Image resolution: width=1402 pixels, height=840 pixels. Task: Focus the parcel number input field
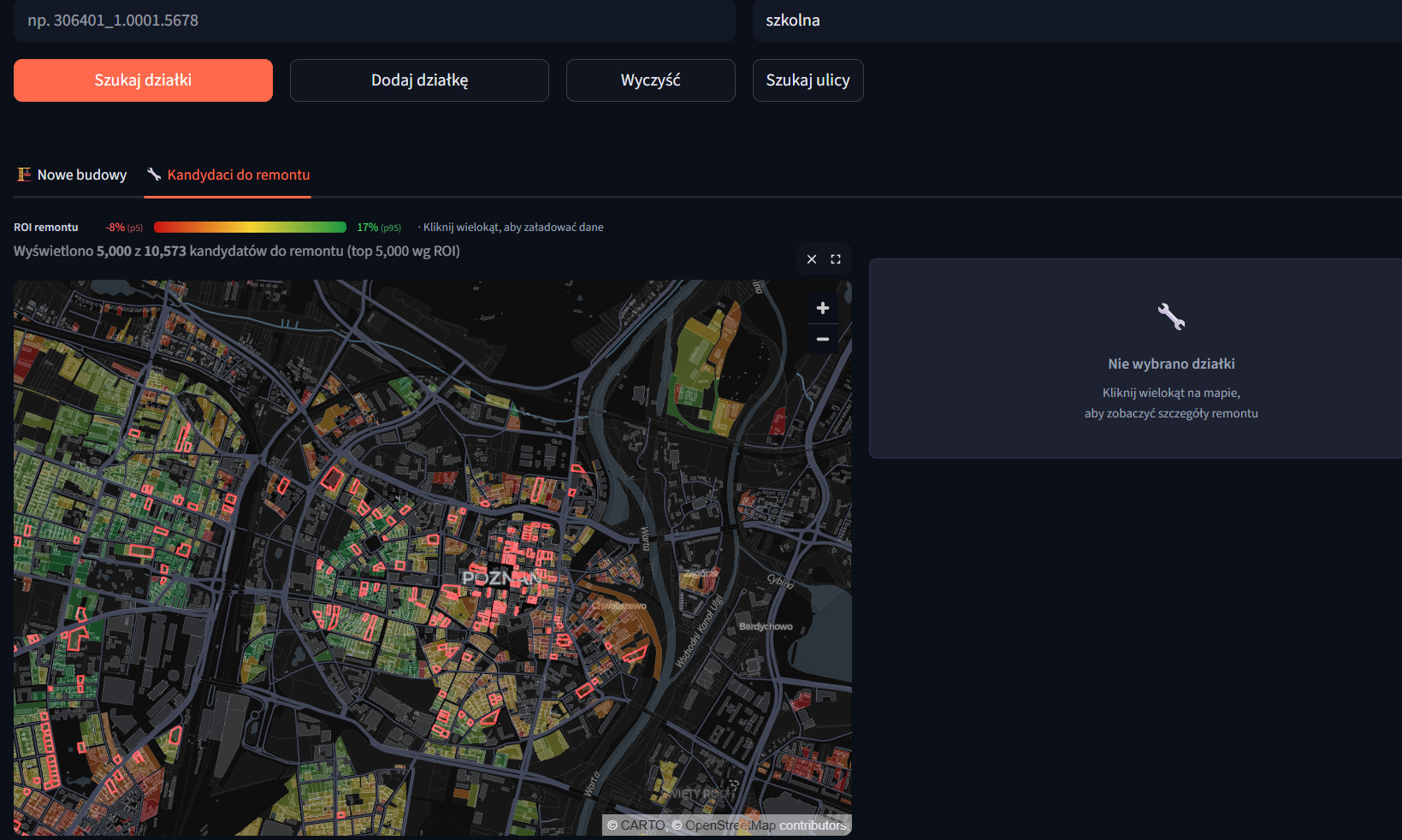coord(375,21)
